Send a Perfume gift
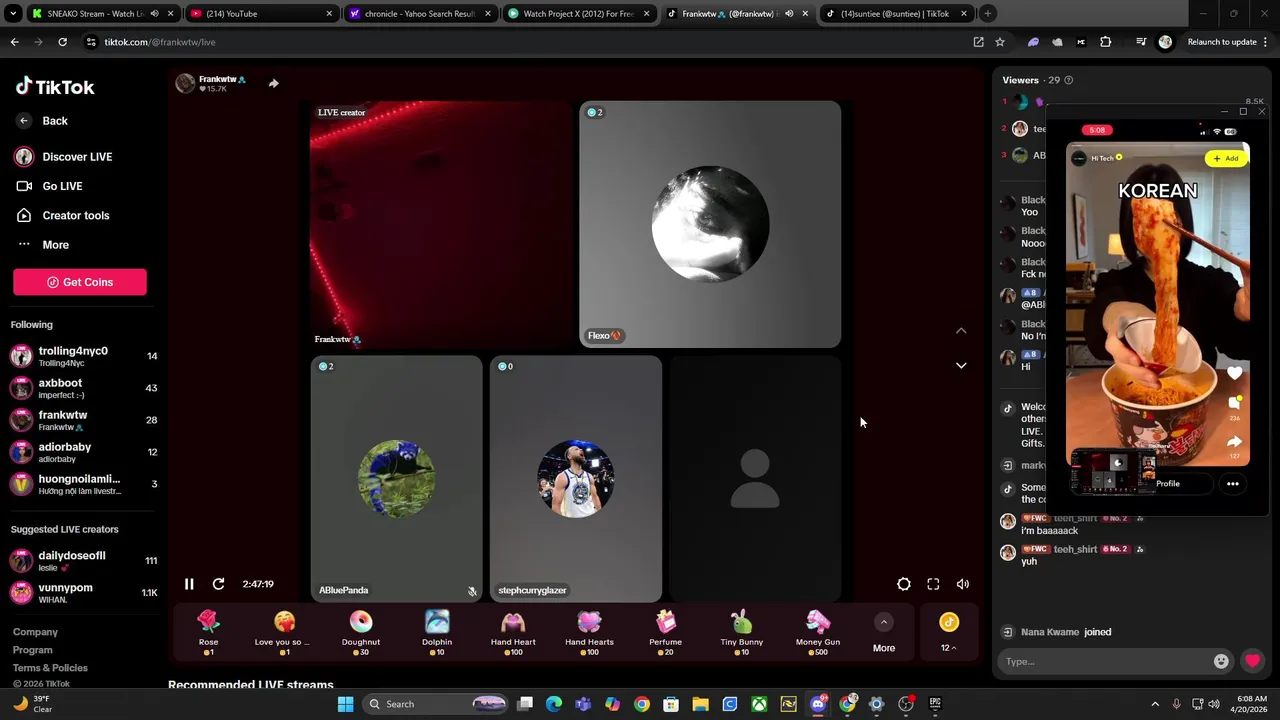The height and width of the screenshot is (720, 1280). tap(666, 633)
